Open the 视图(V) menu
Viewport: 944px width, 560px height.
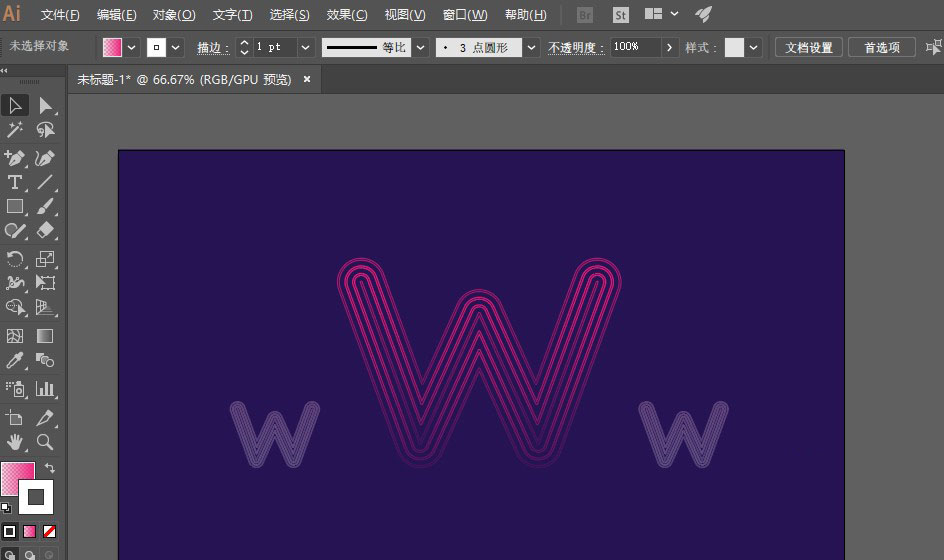point(405,14)
